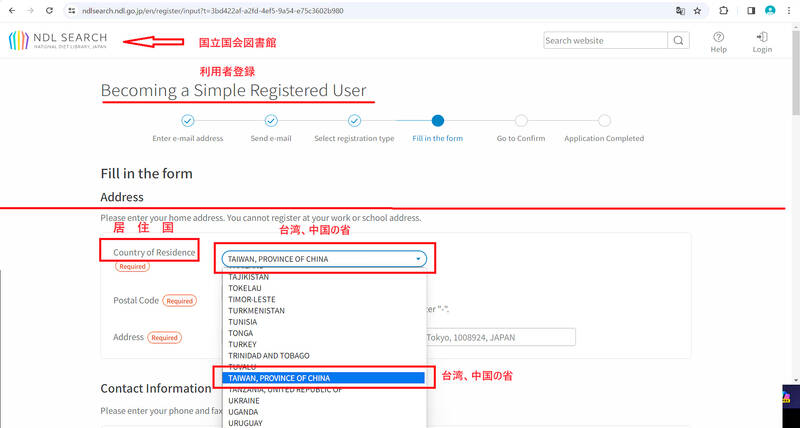Open the Chrome three-dot menu
This screenshot has height=428, width=800.
coord(787,10)
